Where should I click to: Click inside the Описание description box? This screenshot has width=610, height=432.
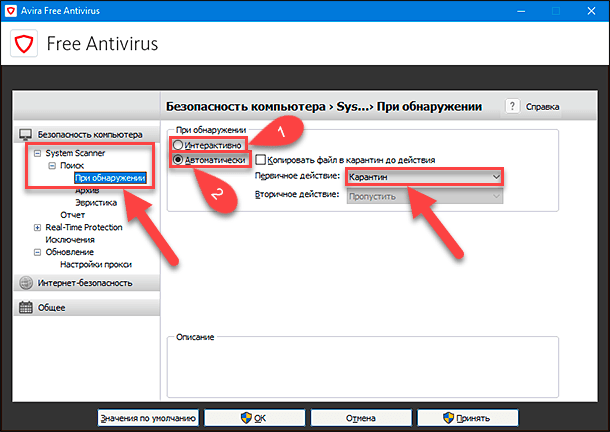tap(363, 369)
